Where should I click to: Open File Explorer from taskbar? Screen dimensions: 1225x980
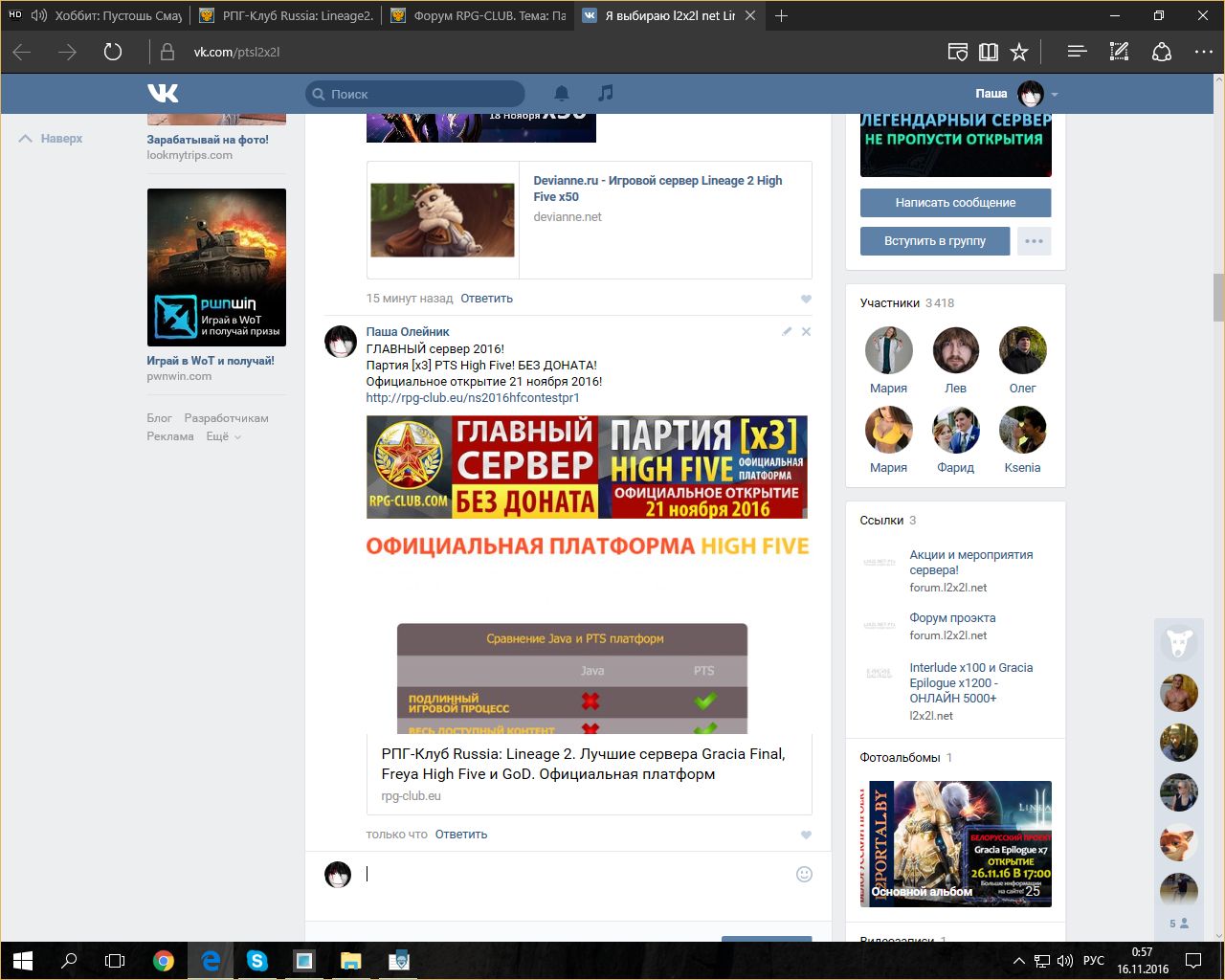pos(350,961)
